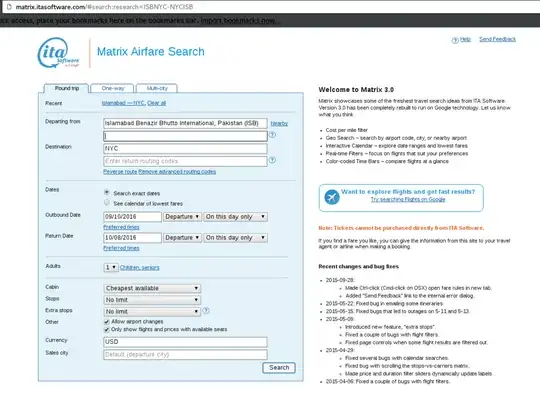This screenshot has width=540, height=393.
Task: Switch to the Multi-city tab
Action: [157, 88]
